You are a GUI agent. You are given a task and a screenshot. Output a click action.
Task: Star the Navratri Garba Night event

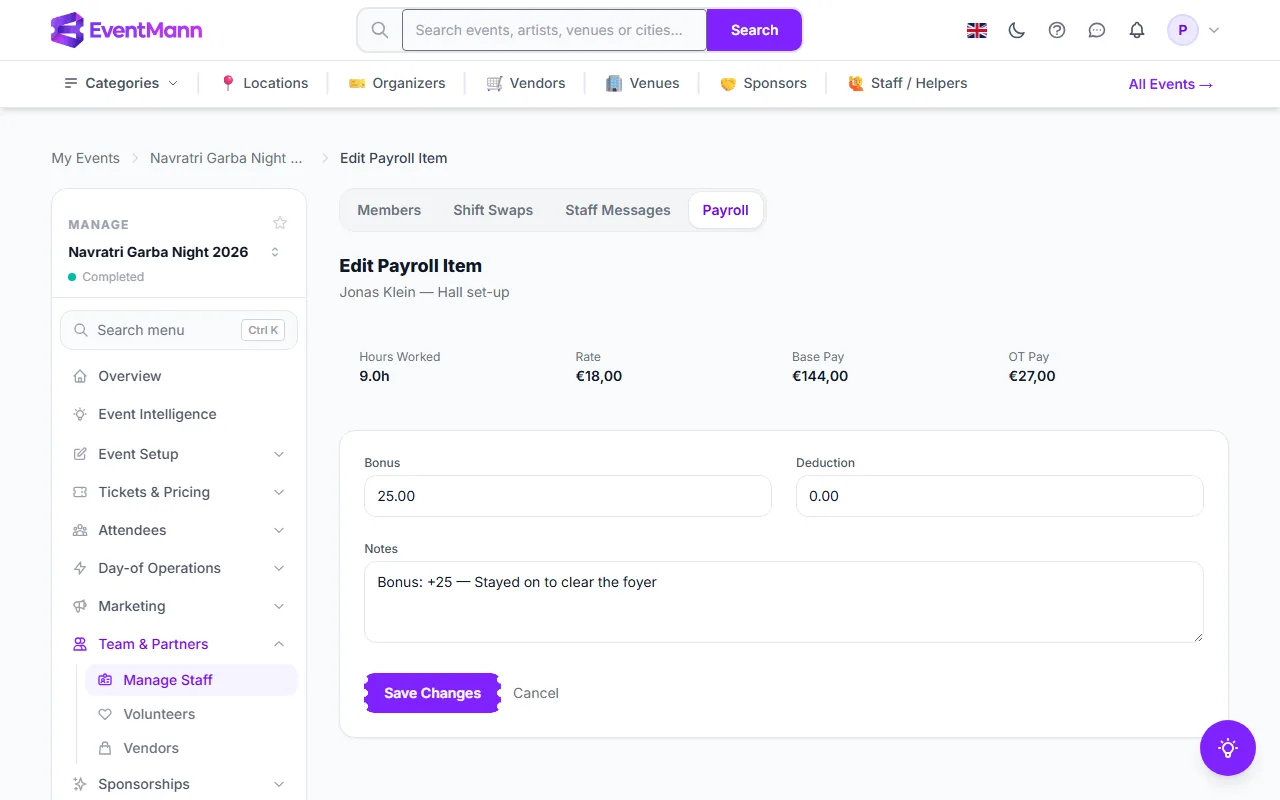(x=280, y=223)
